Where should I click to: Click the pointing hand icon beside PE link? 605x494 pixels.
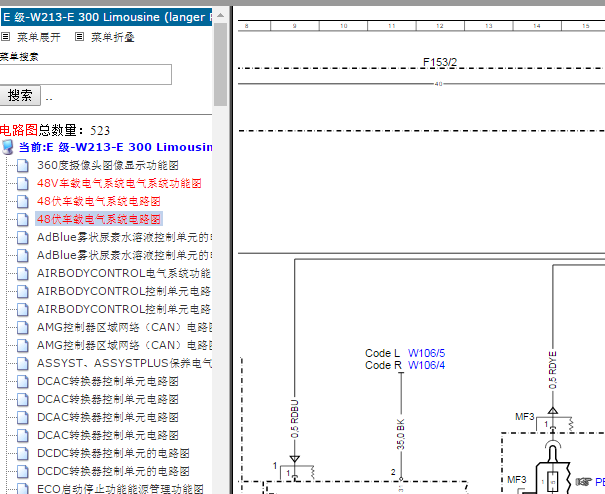point(583,482)
